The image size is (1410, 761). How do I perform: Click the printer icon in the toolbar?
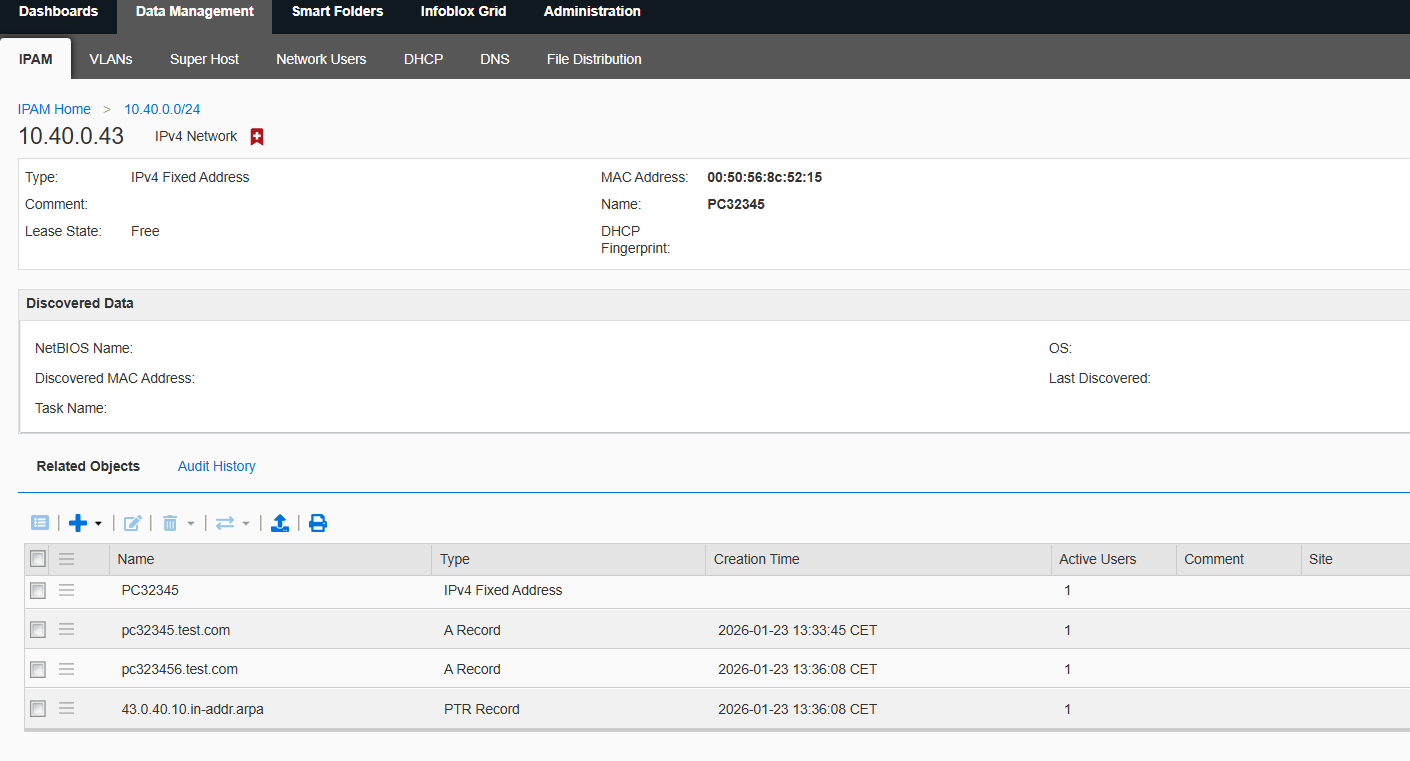click(x=318, y=523)
